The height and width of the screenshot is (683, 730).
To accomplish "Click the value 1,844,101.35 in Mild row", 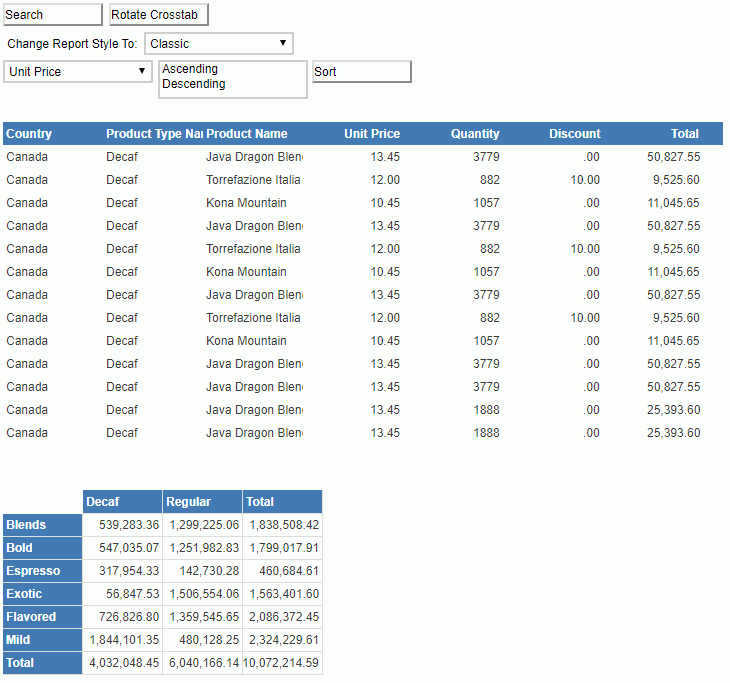I will click(x=124, y=640).
